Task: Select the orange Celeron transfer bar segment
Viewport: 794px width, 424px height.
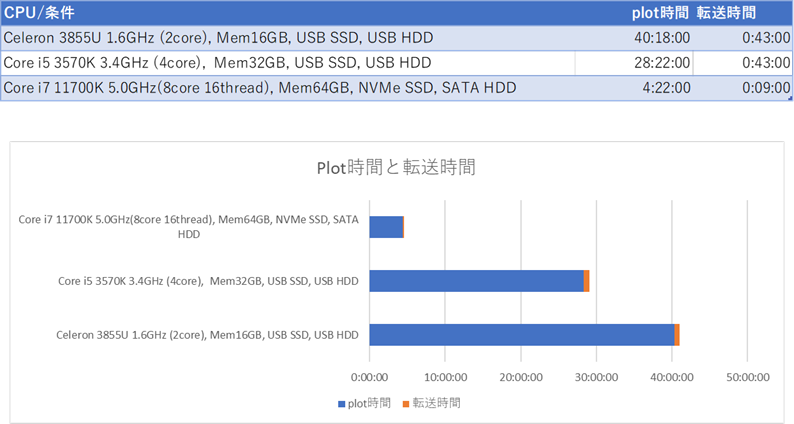Action: 677,335
